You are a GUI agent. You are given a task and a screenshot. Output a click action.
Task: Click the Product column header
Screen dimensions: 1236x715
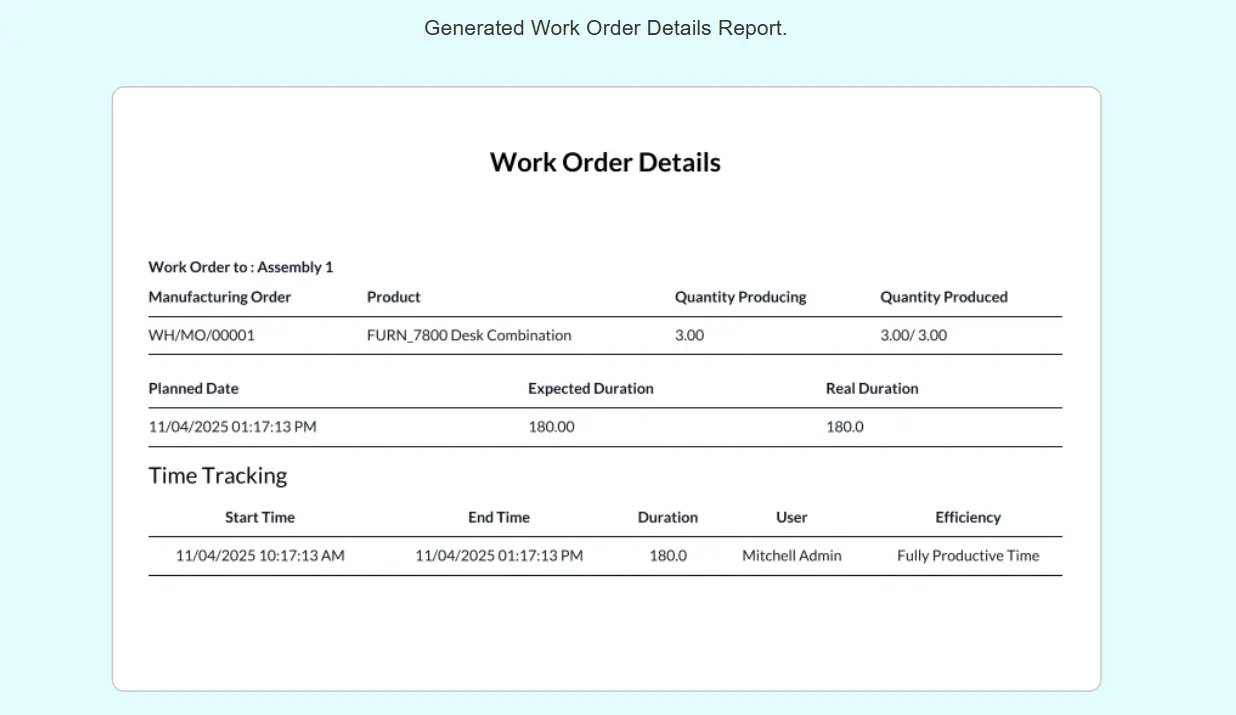pyautogui.click(x=393, y=297)
